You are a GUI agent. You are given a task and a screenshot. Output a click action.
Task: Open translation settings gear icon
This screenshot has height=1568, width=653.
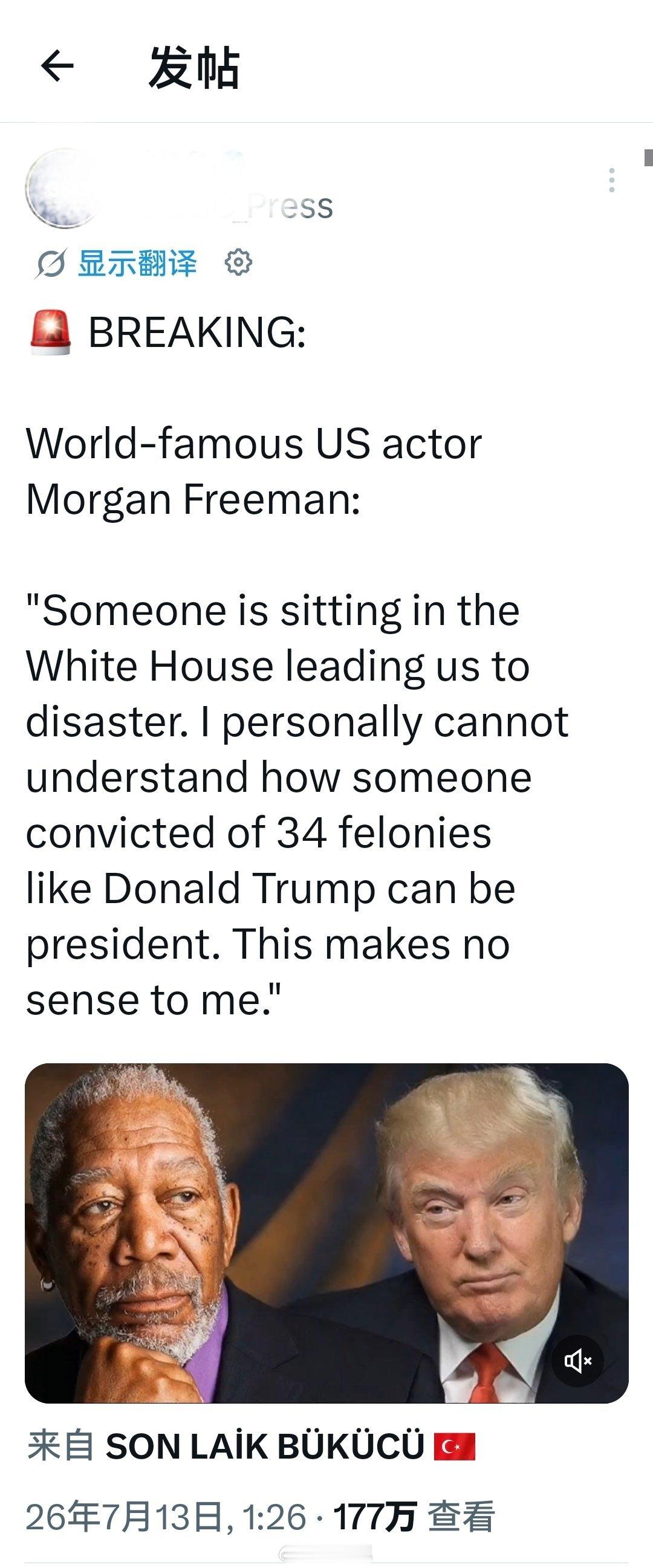pos(238,263)
